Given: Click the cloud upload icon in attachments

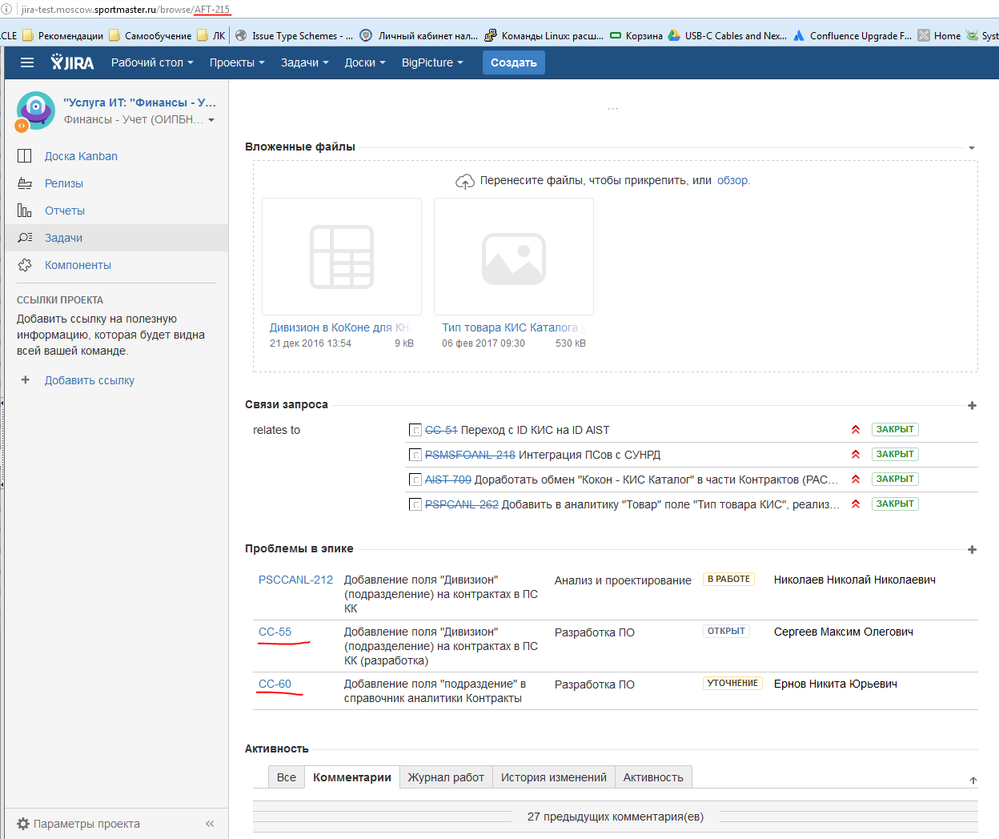Looking at the screenshot, I should pos(465,182).
